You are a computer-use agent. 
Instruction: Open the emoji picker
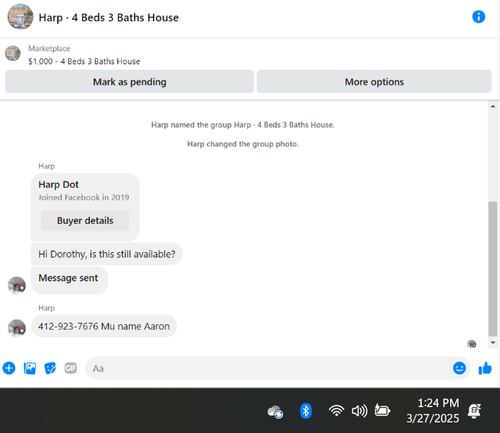[x=459, y=368]
